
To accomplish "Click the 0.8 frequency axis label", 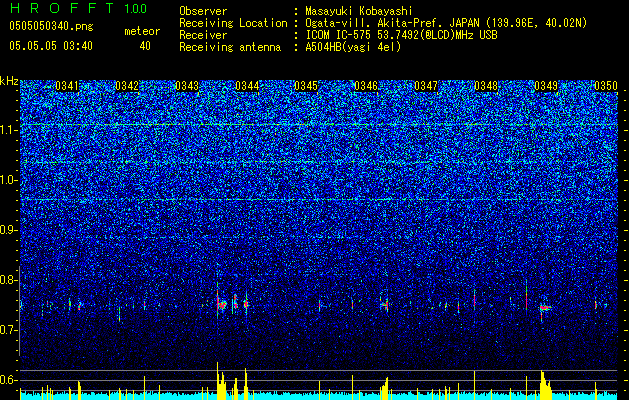I will click(8, 280).
